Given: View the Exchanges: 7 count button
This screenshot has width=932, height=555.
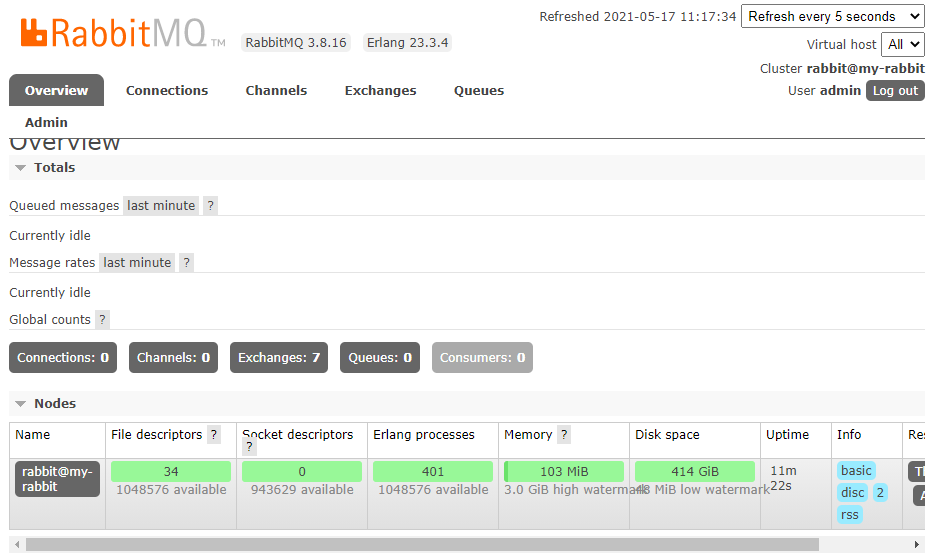Looking at the screenshot, I should pos(279,358).
